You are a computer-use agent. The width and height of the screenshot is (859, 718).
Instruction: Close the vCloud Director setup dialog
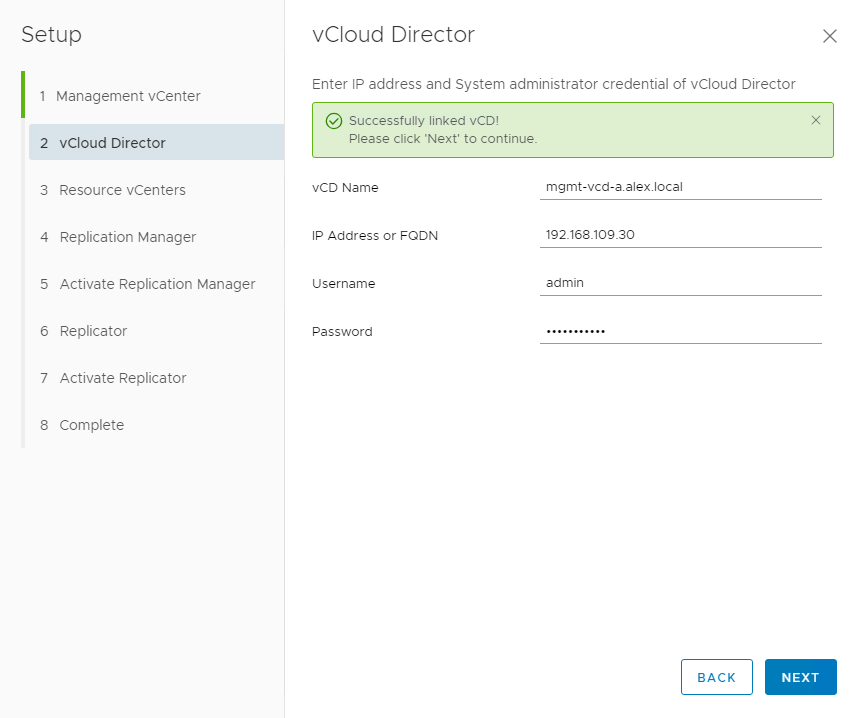tap(829, 36)
